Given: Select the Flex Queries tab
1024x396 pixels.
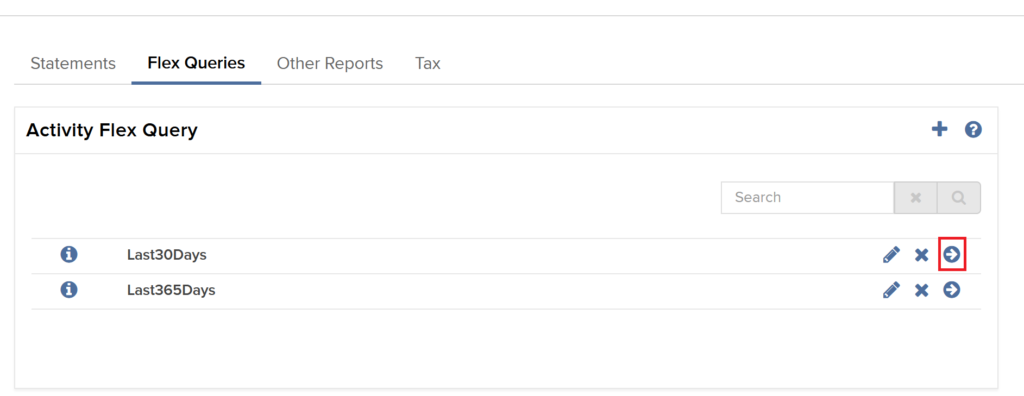Looking at the screenshot, I should click(x=196, y=63).
